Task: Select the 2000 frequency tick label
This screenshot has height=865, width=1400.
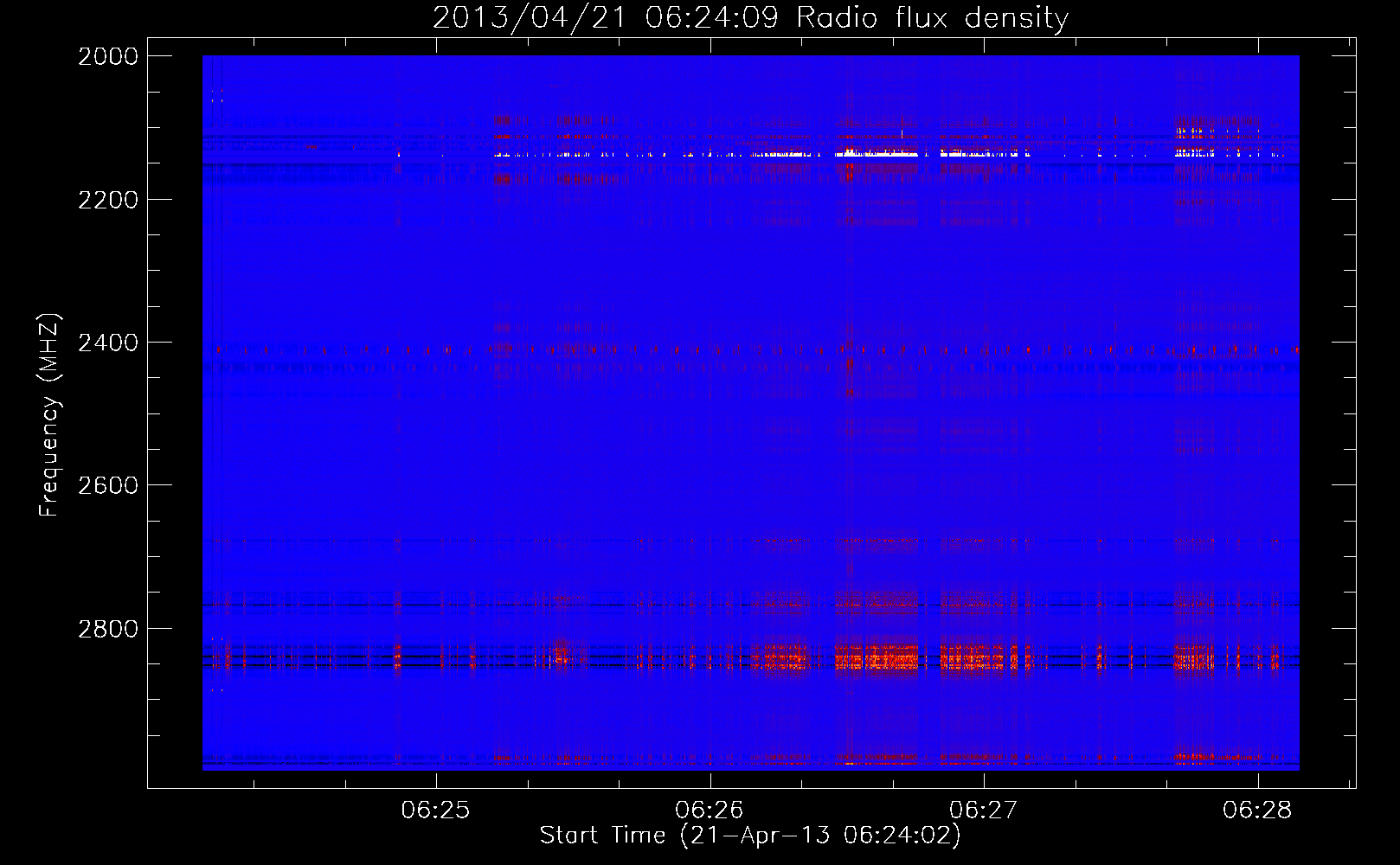Action: 108,56
